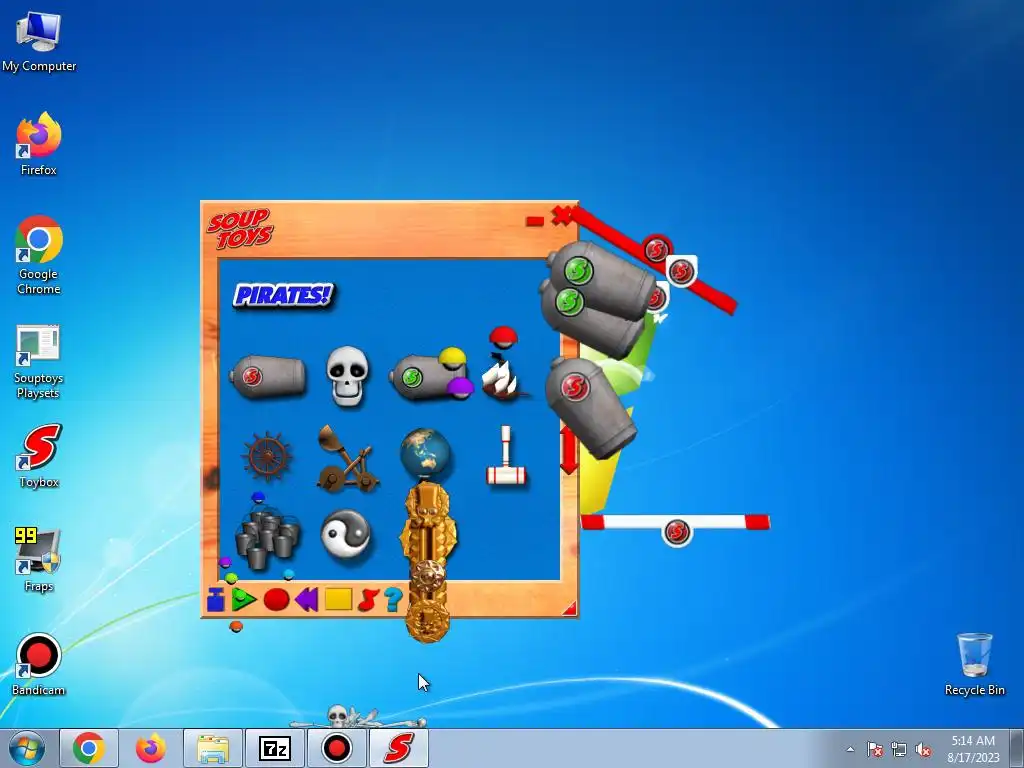Click the second green button on desktop cannon
The image size is (1024, 768).
point(569,302)
